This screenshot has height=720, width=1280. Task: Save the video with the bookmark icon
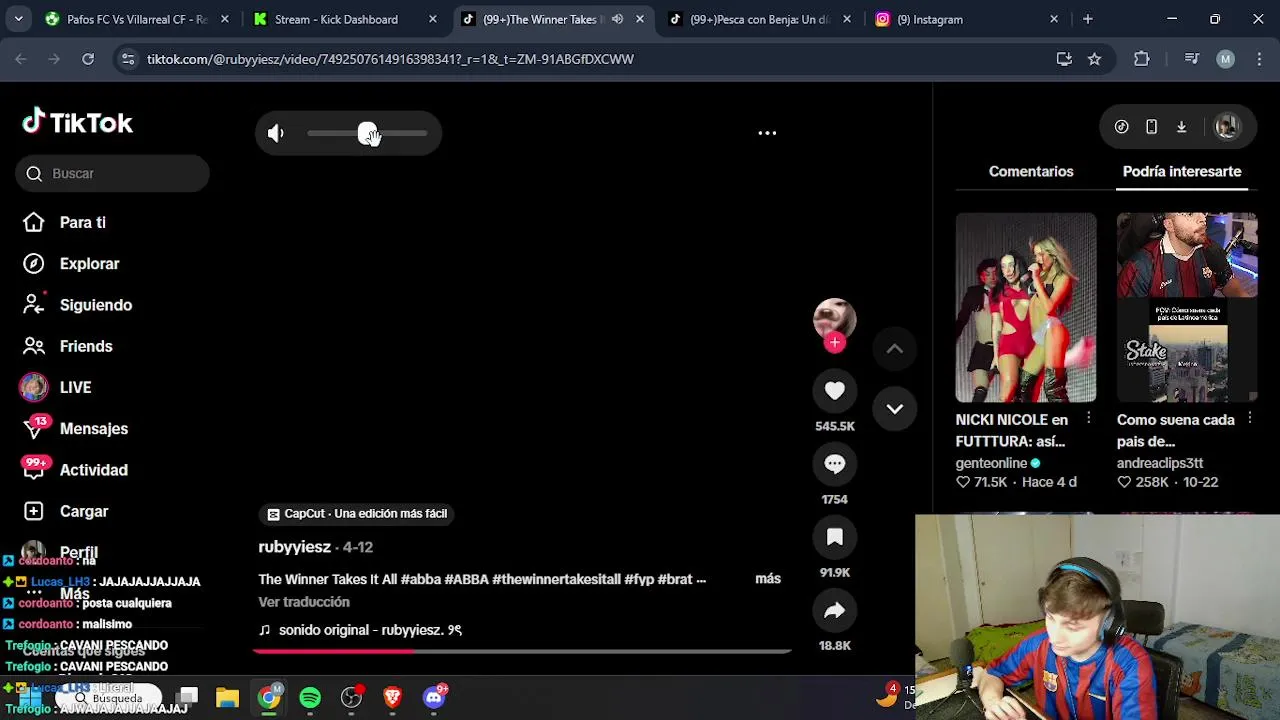tap(835, 537)
